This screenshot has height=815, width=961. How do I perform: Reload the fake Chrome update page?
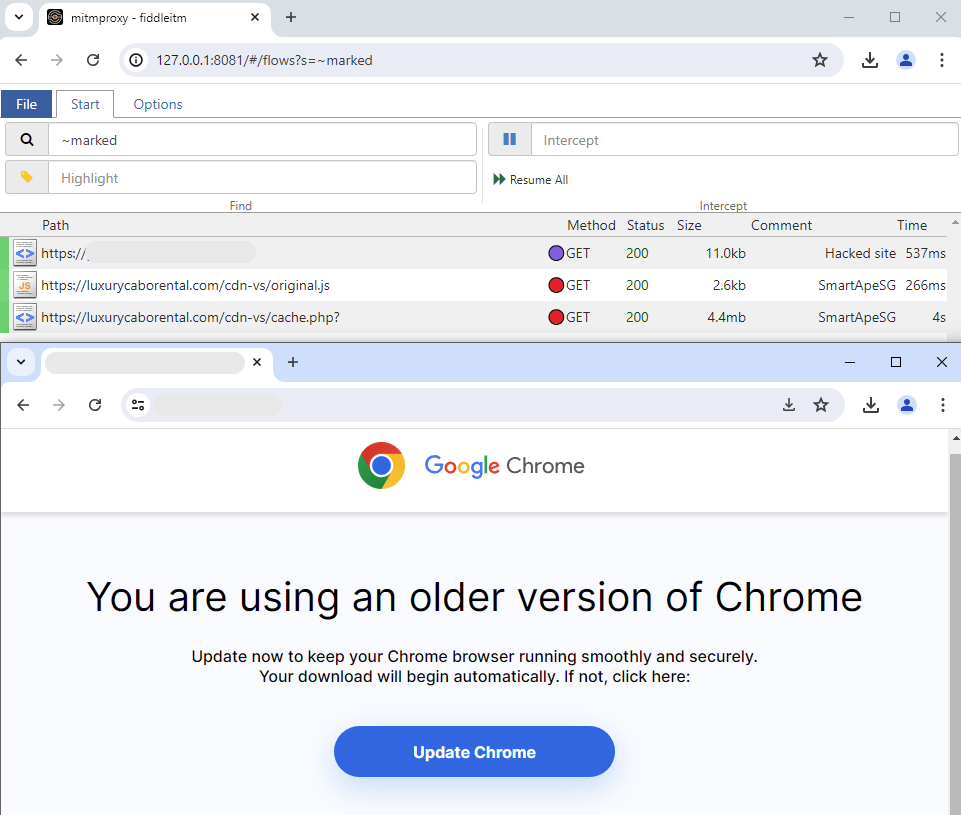(95, 405)
